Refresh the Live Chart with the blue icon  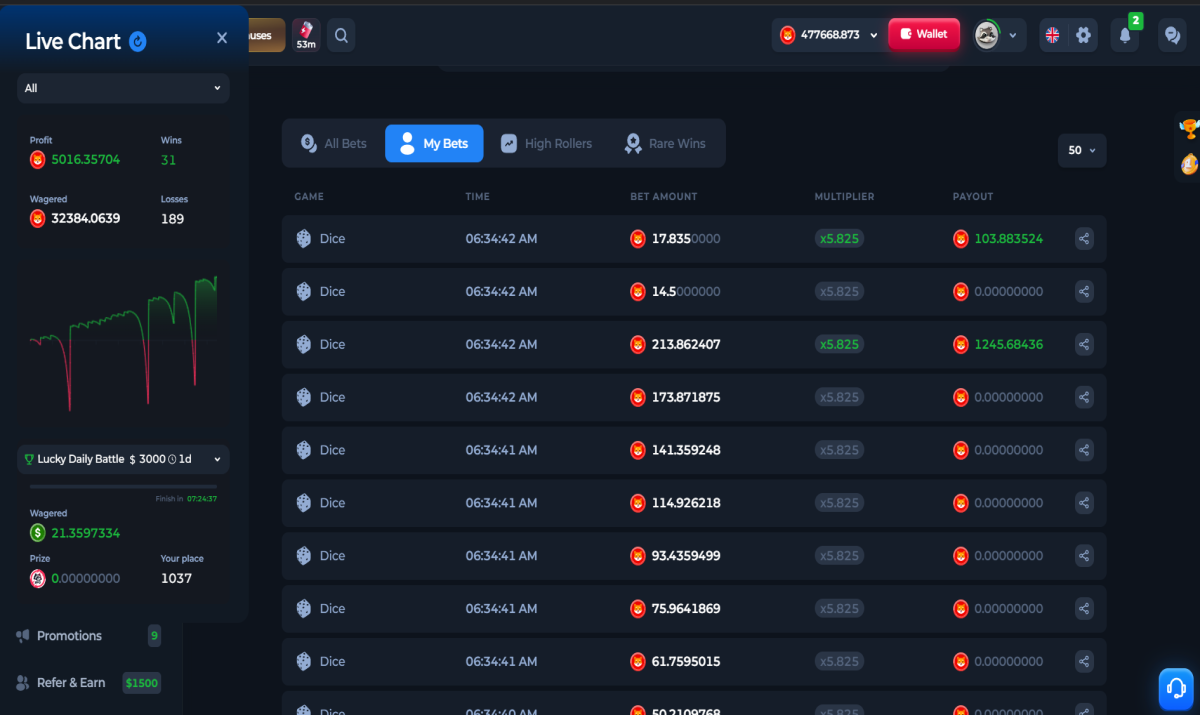138,41
